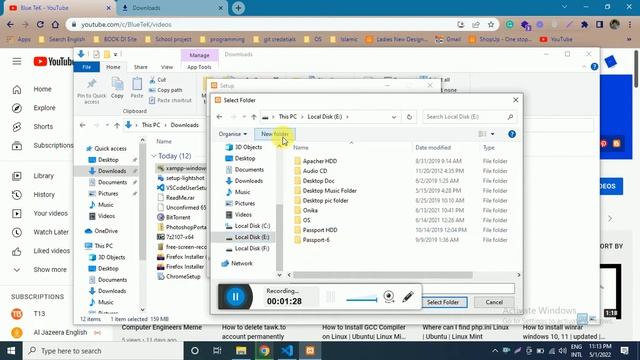
Task: Bookmark this page with star icon
Action: click(x=491, y=24)
